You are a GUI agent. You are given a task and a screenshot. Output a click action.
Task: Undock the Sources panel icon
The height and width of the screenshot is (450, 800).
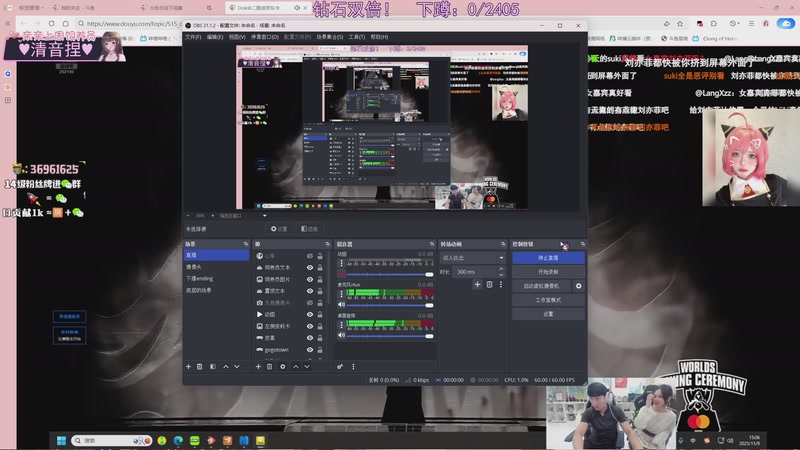(x=328, y=244)
